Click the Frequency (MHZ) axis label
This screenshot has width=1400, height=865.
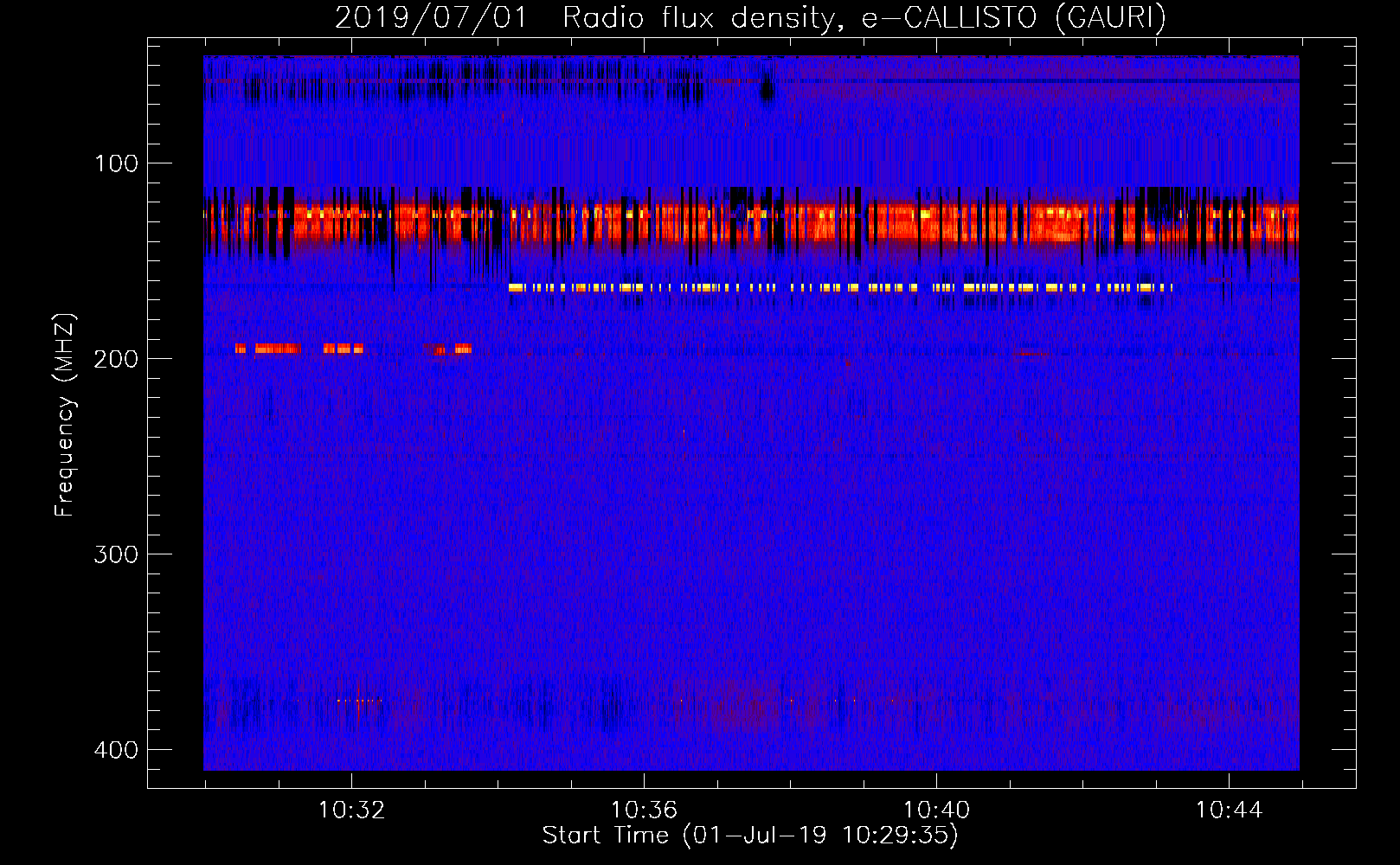(65, 415)
